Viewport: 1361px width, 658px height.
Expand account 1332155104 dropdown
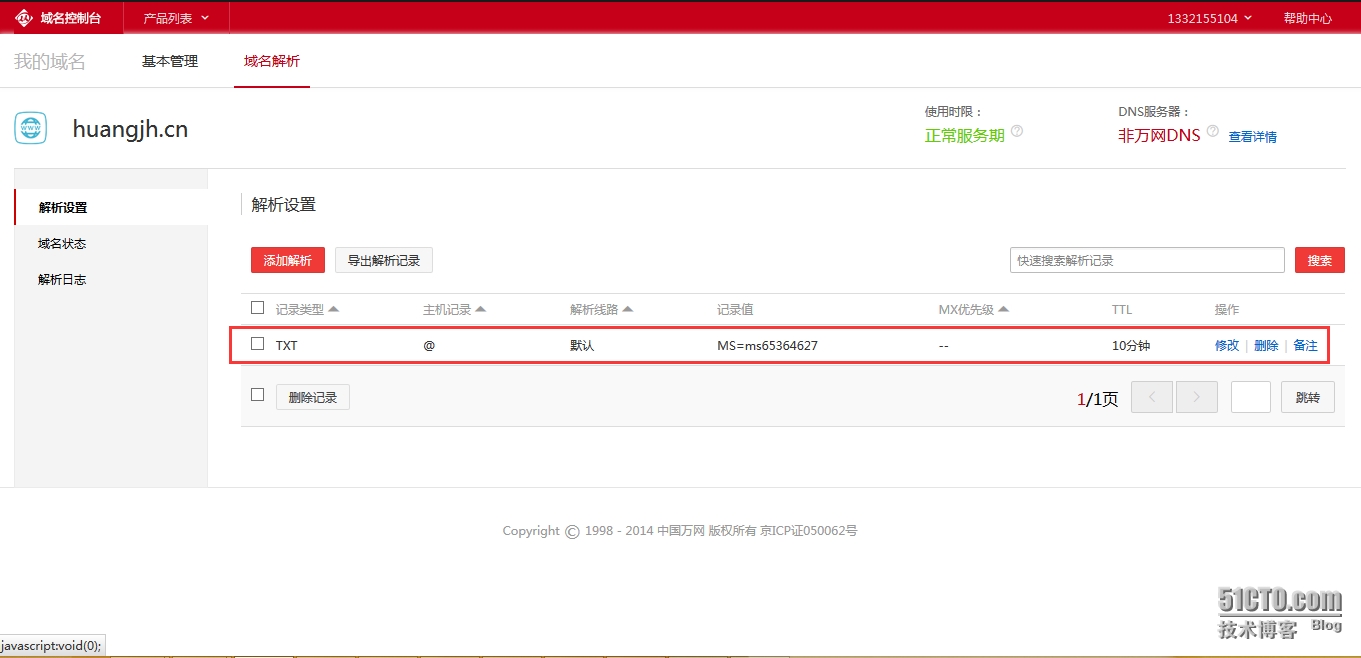point(1209,18)
